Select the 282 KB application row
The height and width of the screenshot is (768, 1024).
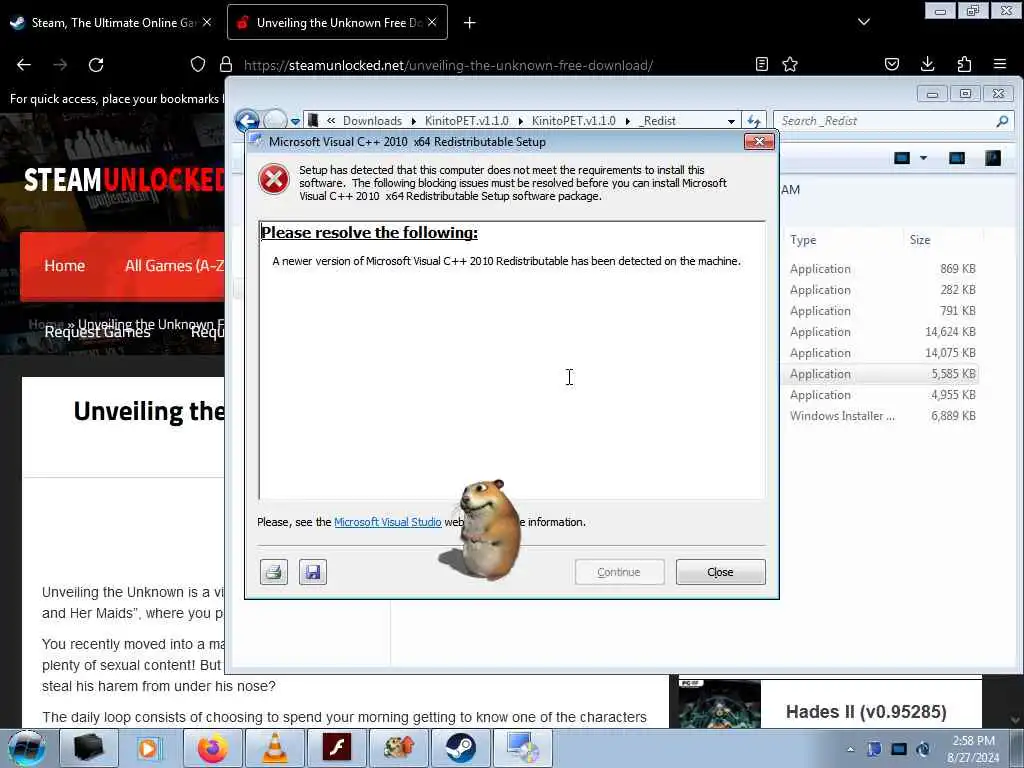(882, 289)
